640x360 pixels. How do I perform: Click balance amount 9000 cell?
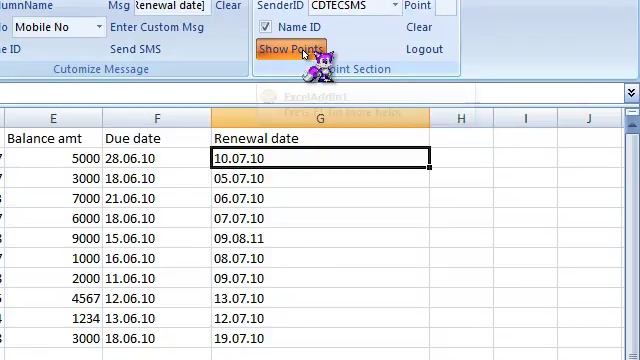53,238
